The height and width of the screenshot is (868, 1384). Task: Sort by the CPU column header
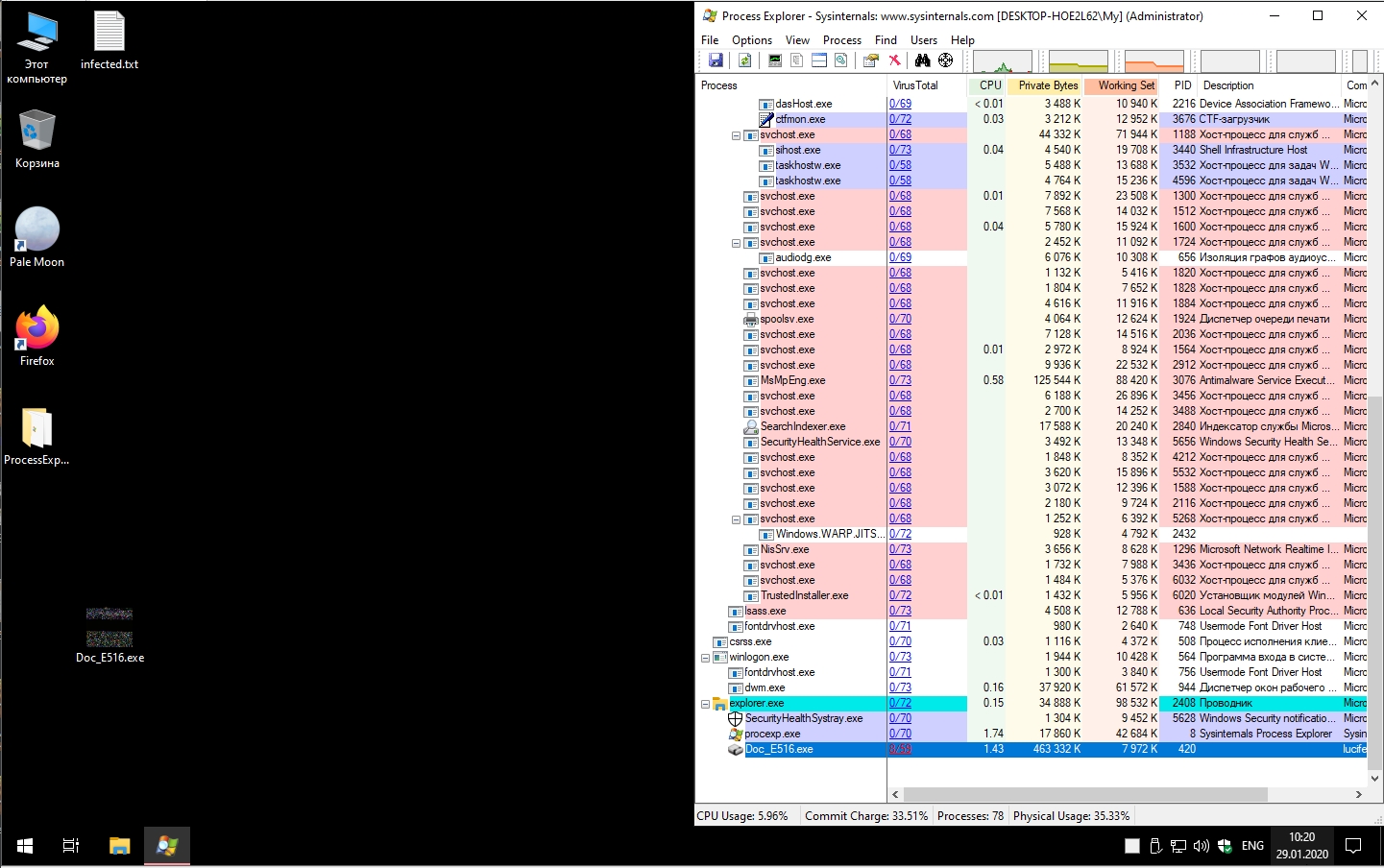(987, 85)
